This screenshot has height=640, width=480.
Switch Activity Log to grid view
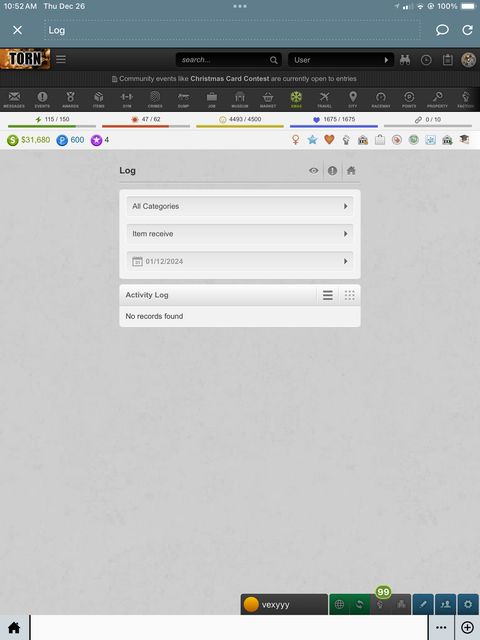349,295
